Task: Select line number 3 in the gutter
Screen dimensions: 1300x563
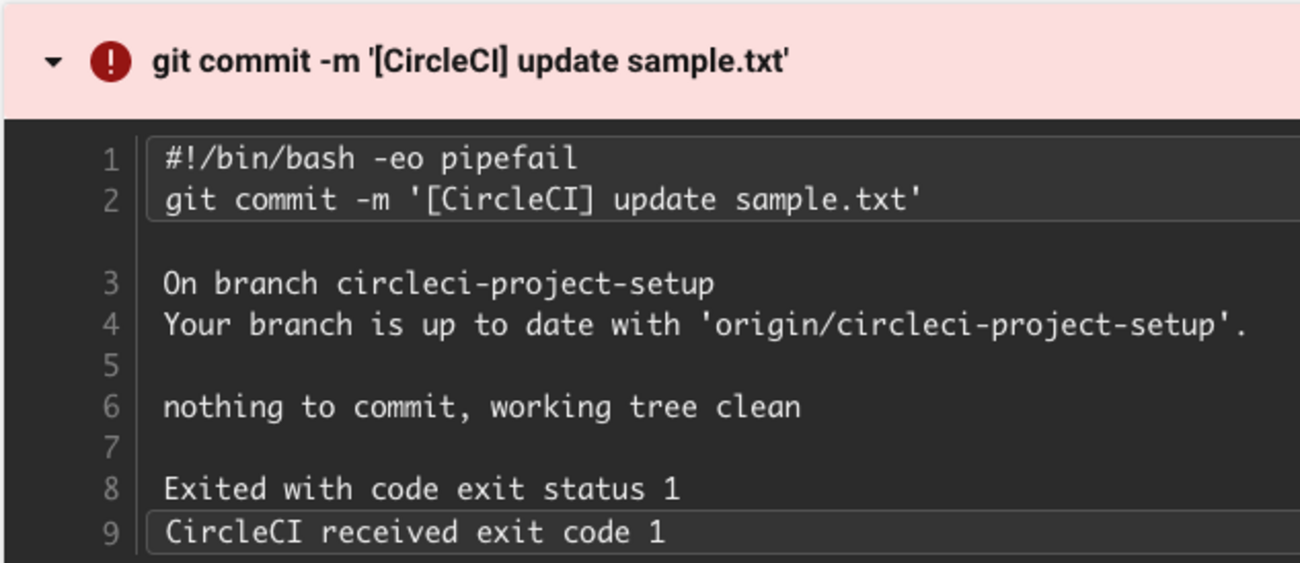Action: point(110,284)
